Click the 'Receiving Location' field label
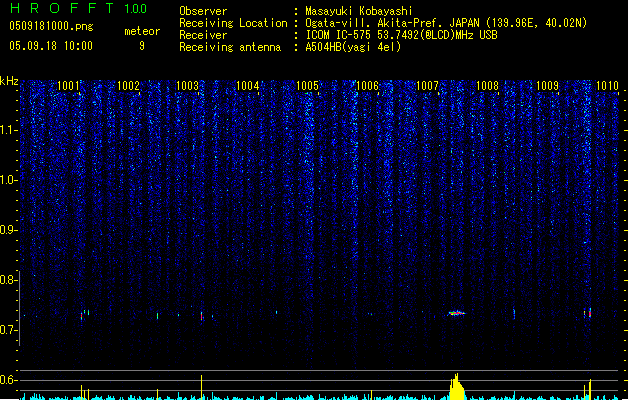Screen dimensions: 629x400 [233, 23]
